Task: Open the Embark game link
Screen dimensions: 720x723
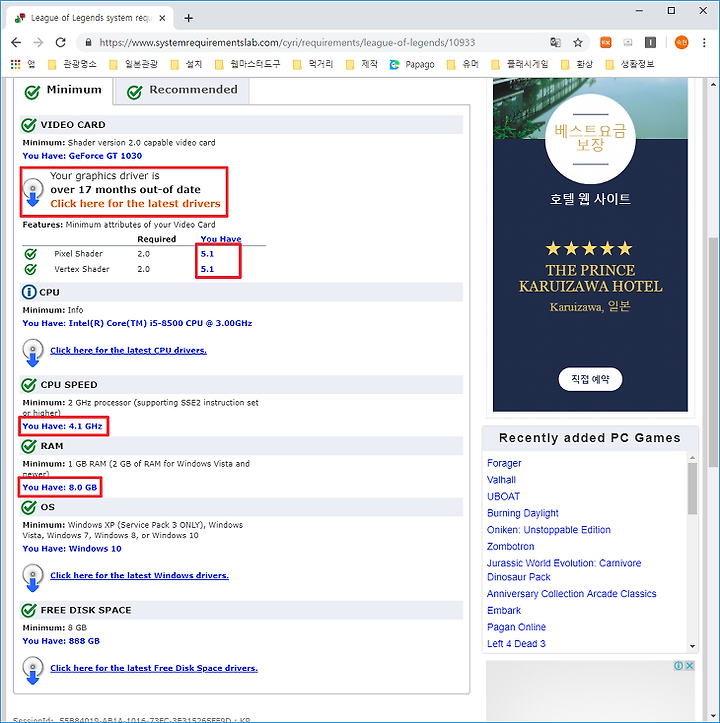Action: [504, 610]
